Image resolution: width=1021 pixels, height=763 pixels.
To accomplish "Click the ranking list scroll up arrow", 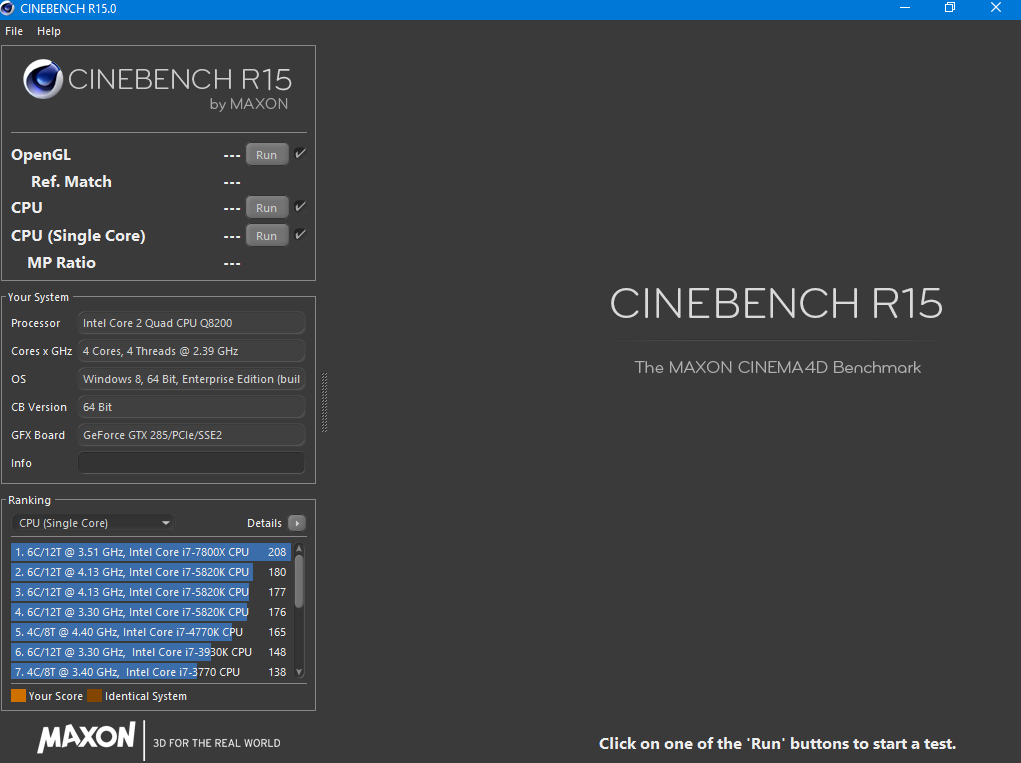I will [x=300, y=549].
